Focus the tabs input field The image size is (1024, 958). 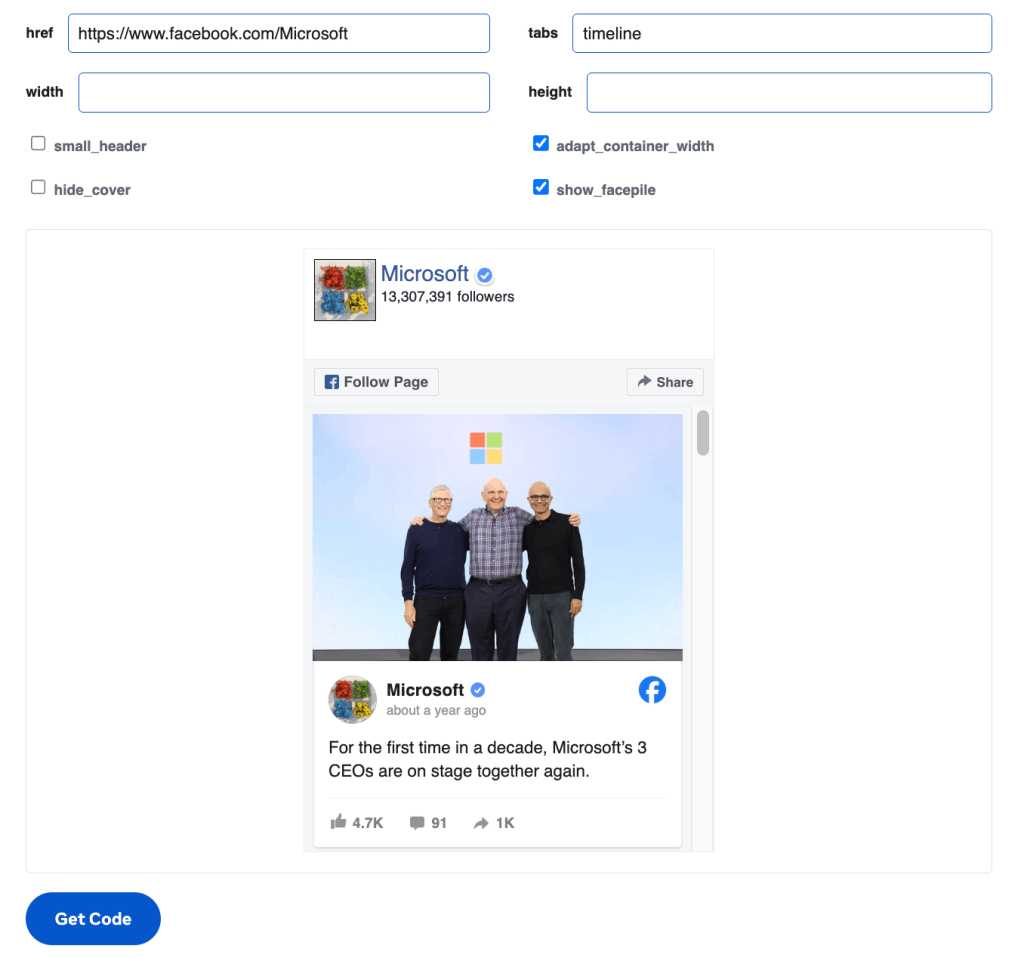coord(782,33)
